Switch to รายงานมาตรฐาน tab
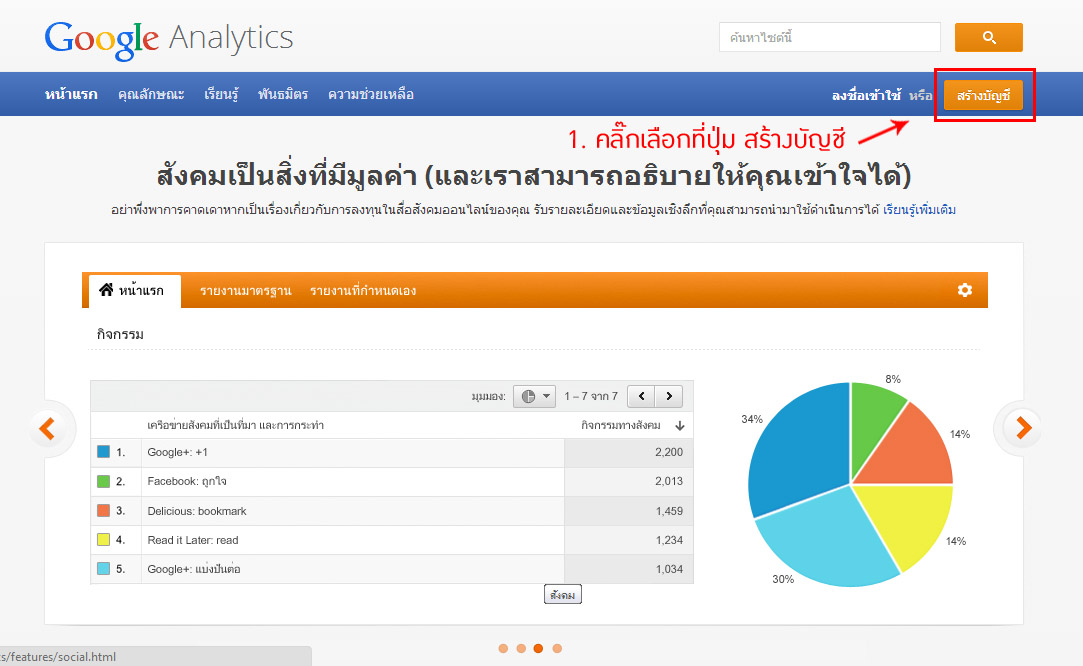 (245, 291)
